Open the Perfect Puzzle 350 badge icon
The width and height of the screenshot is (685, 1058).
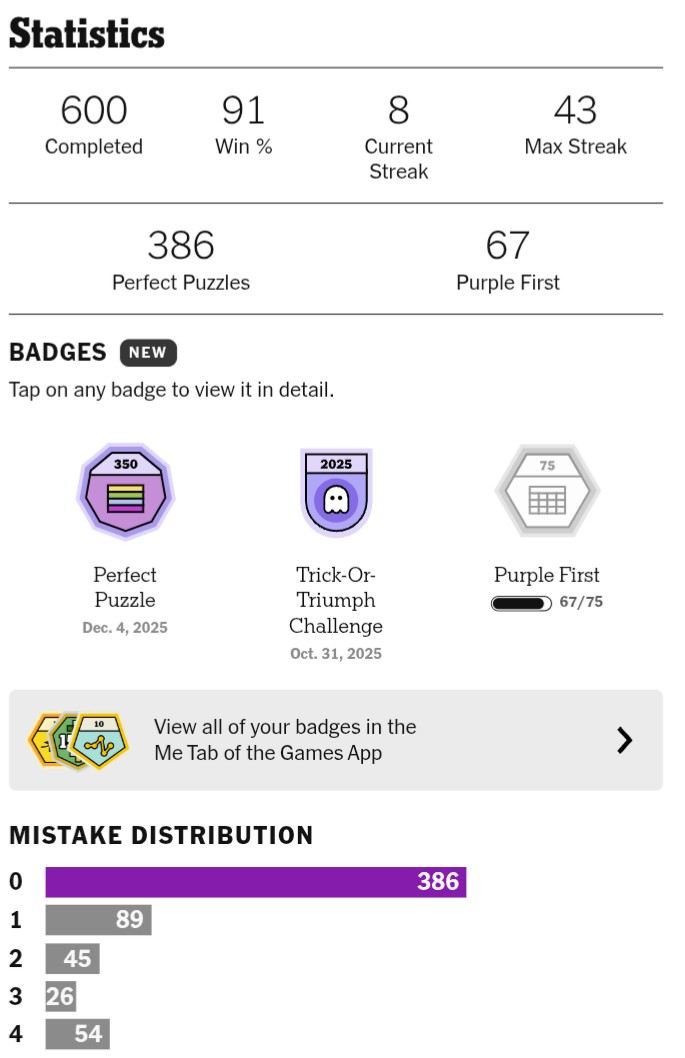coord(125,492)
